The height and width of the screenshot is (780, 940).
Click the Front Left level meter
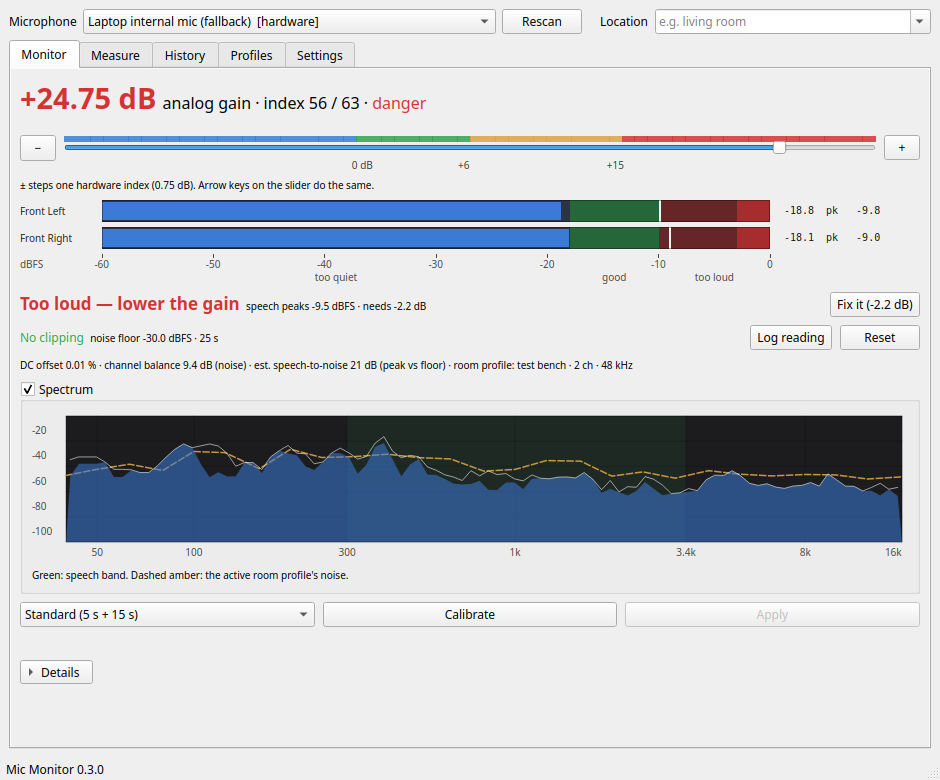tap(436, 211)
